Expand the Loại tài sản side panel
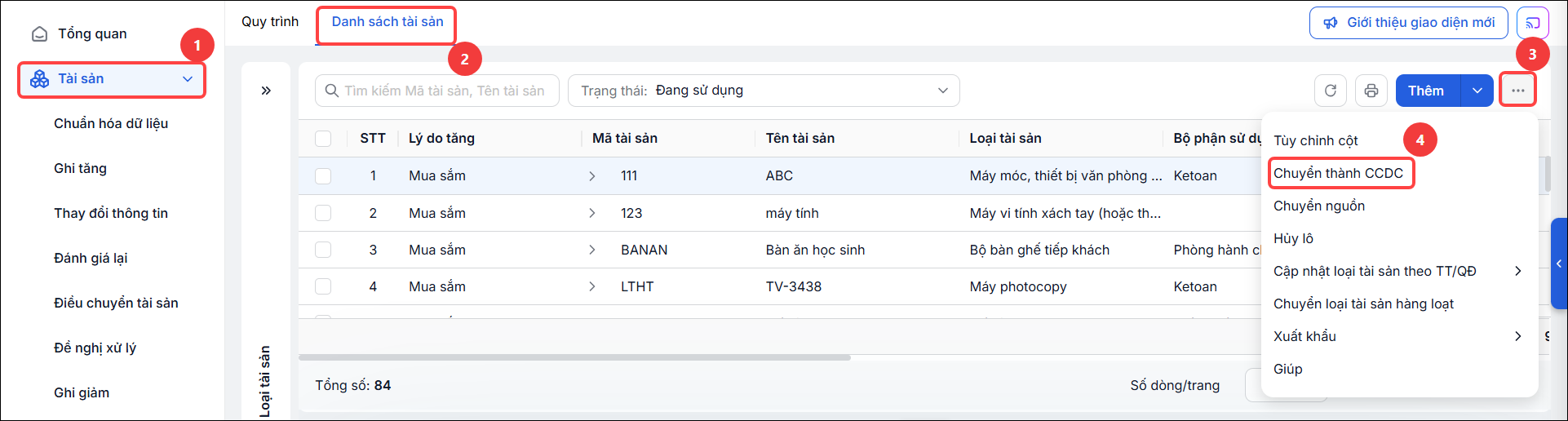The height and width of the screenshot is (421, 1568). coord(266,91)
